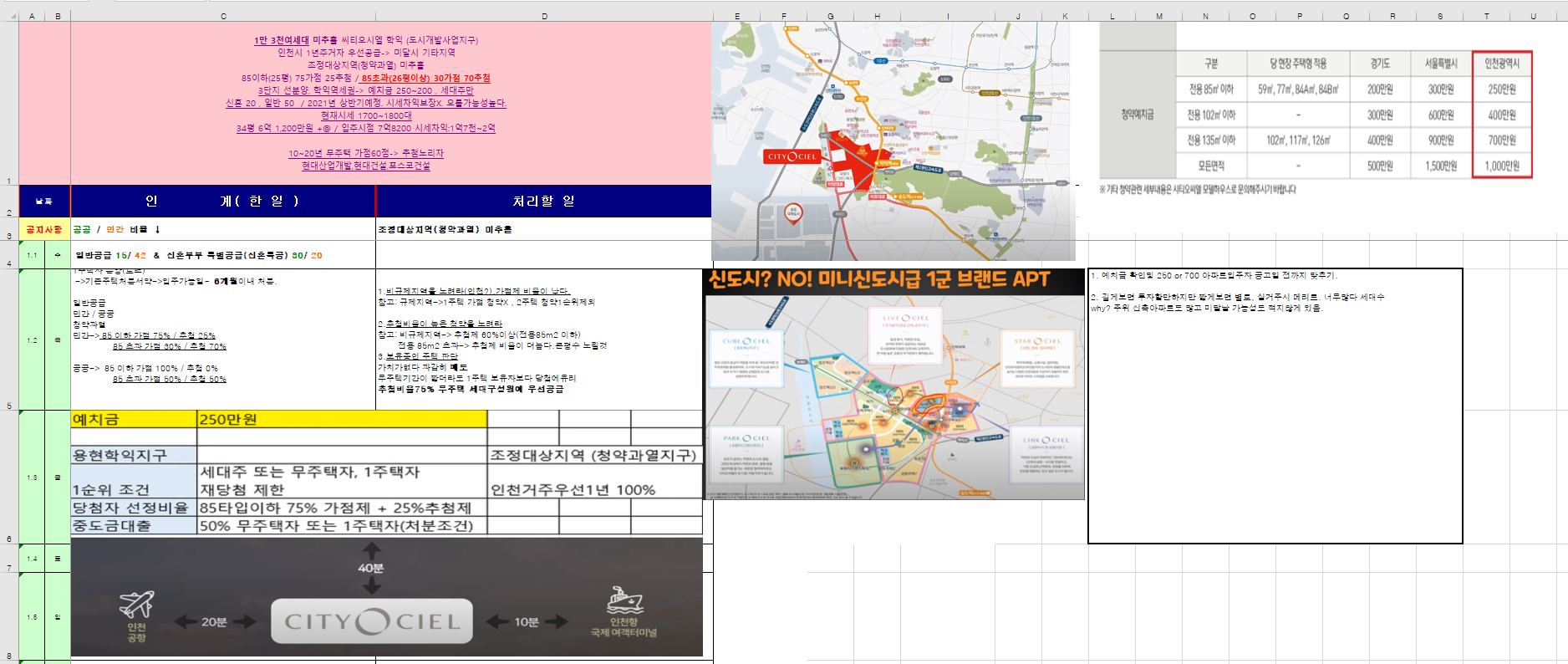The width and height of the screenshot is (1568, 664).
Task: Select the '조정대상지역(청약과열) 미추홀' cell in row 3
Action: 544,229
